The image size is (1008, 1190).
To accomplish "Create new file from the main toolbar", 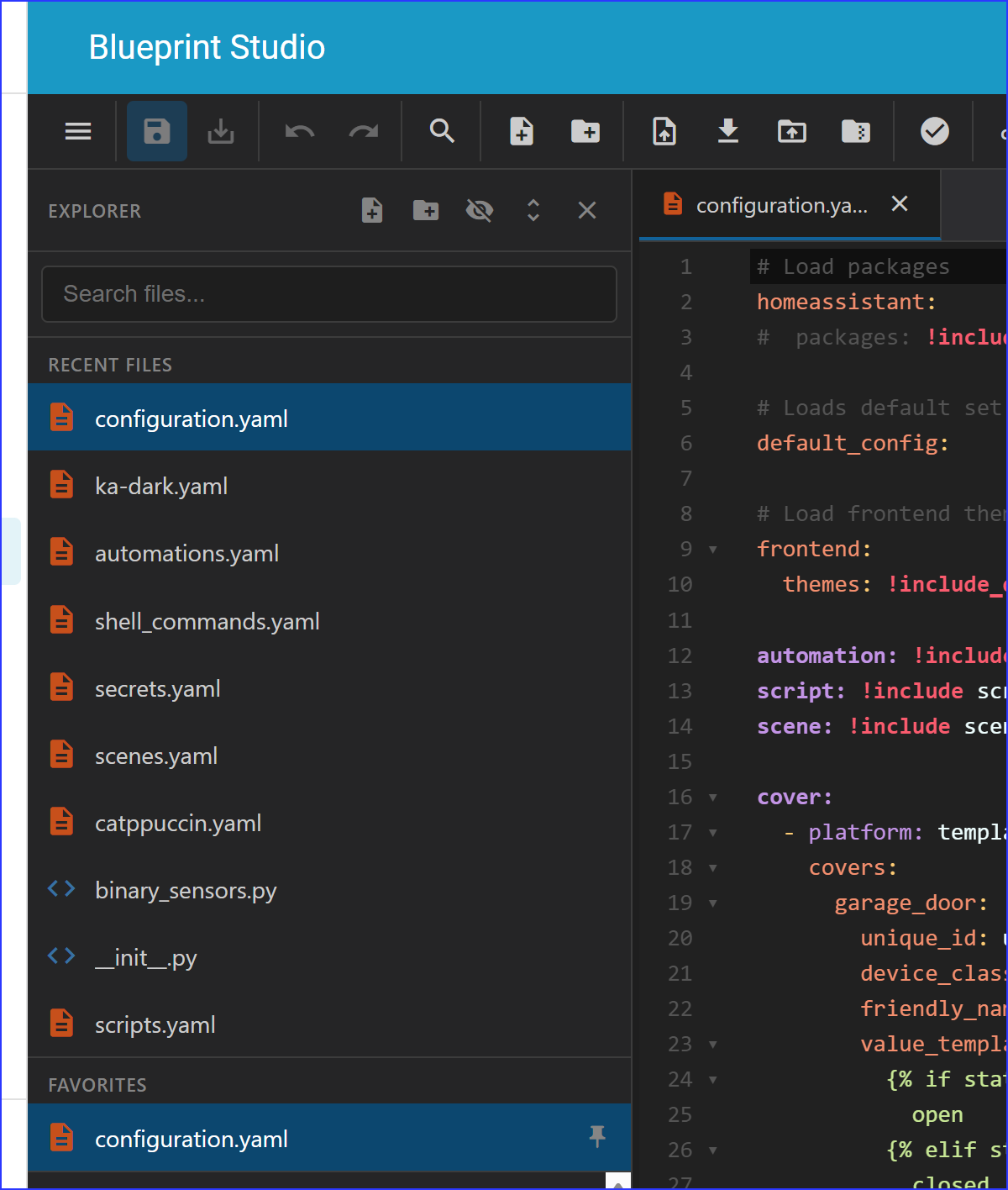I will coord(522,131).
